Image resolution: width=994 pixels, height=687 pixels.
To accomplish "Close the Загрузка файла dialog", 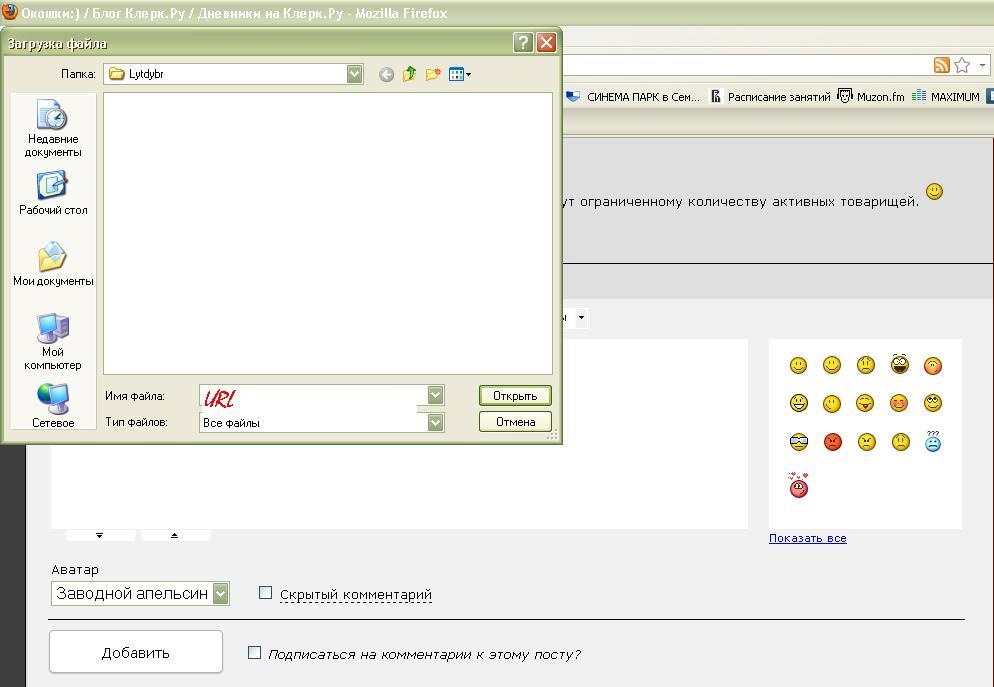I will click(x=546, y=42).
